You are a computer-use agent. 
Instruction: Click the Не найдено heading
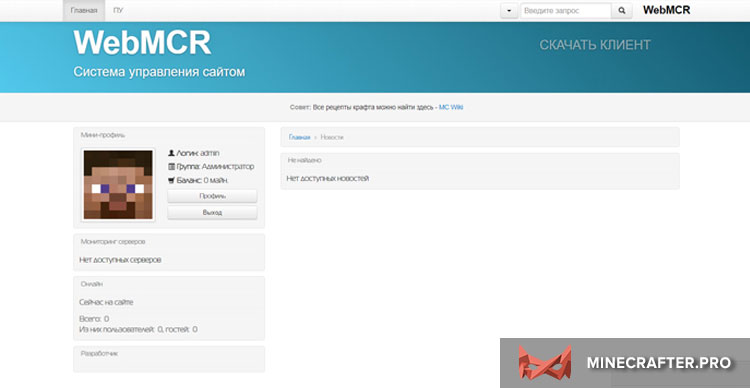click(304, 160)
